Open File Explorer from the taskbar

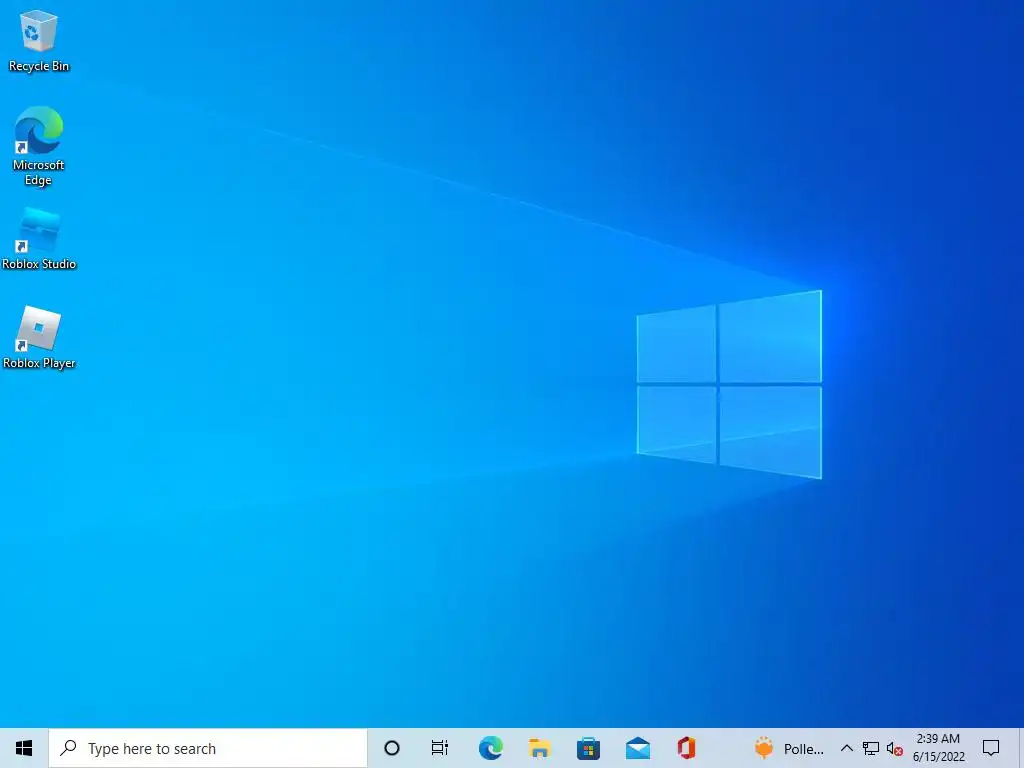point(539,748)
